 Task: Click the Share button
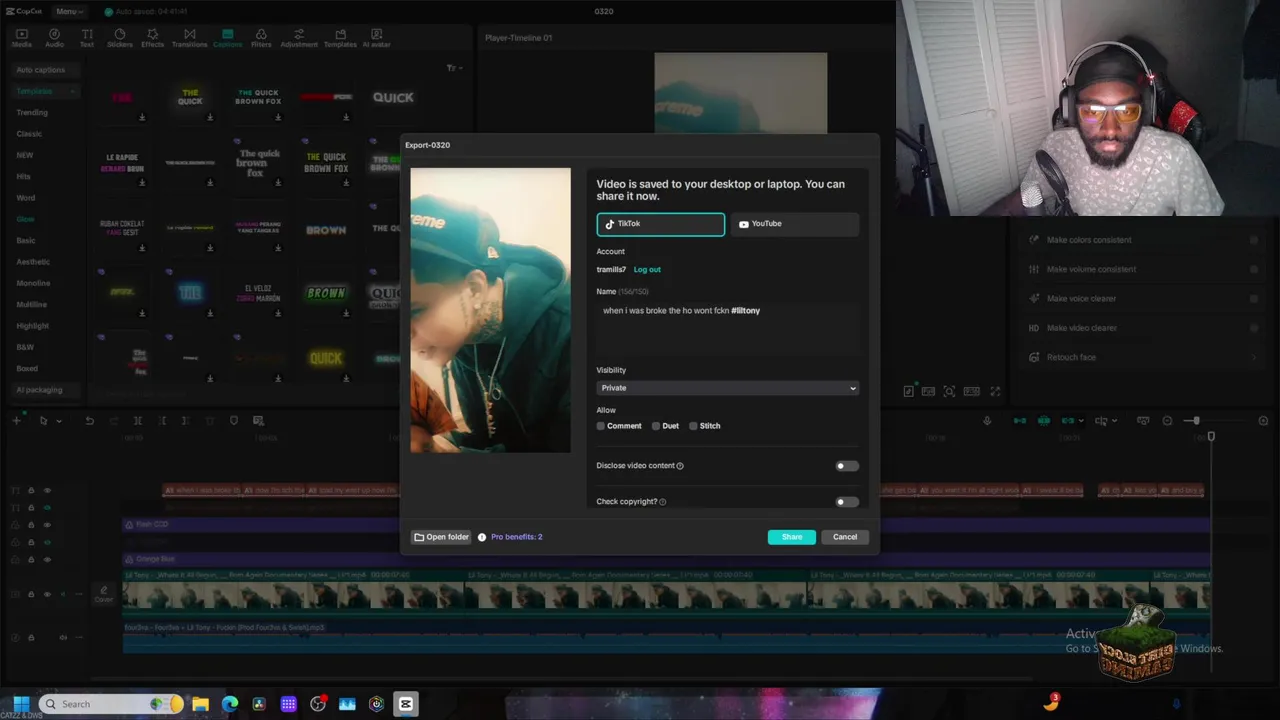click(791, 537)
